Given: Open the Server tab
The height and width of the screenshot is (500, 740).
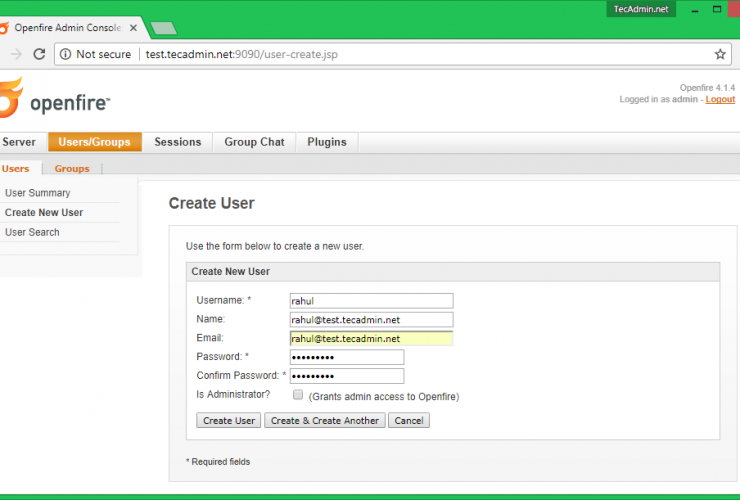Looking at the screenshot, I should [19, 142].
